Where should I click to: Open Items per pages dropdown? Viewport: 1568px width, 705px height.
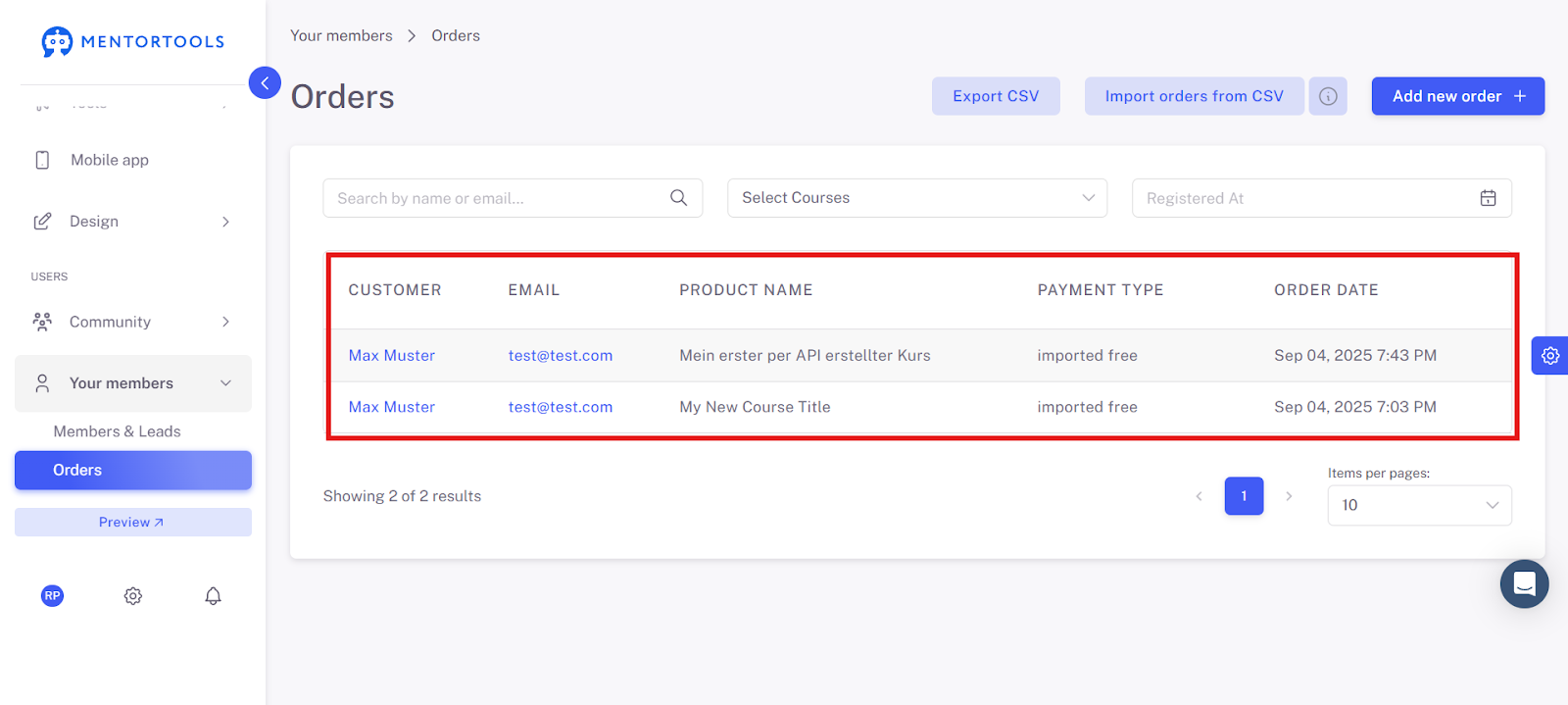point(1420,505)
